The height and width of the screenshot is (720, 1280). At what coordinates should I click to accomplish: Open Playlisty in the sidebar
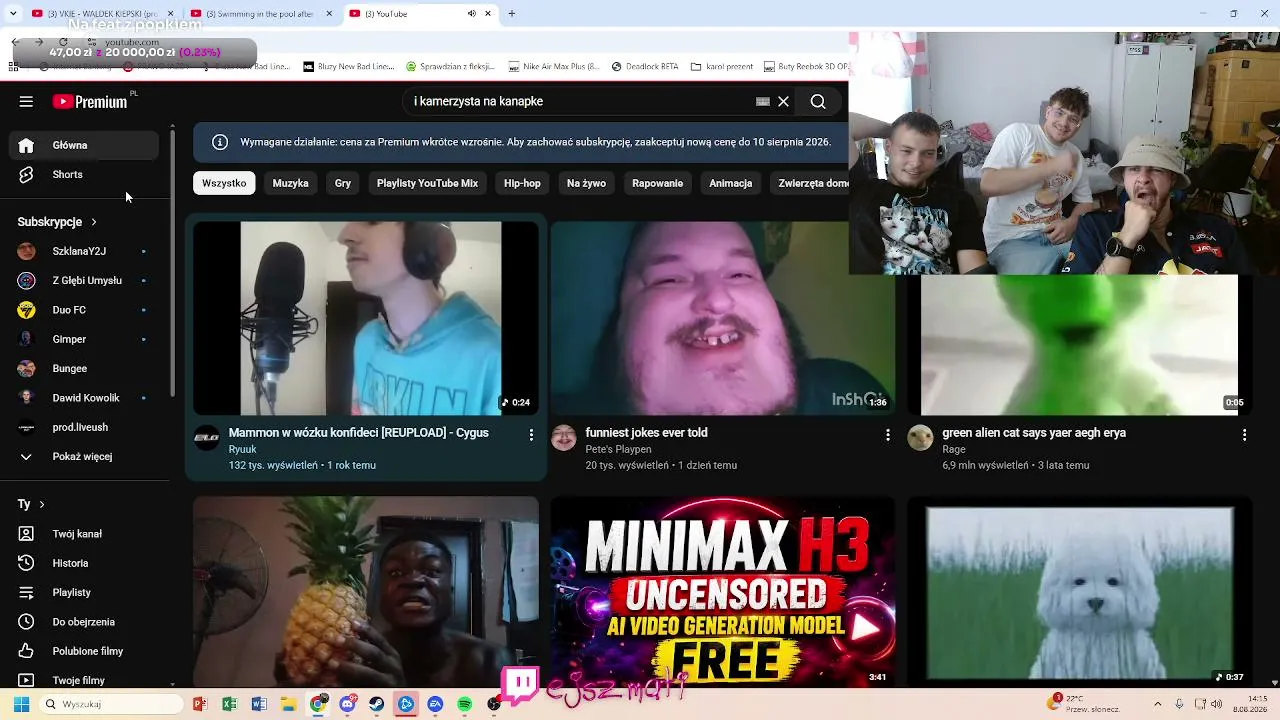pyautogui.click(x=84, y=592)
